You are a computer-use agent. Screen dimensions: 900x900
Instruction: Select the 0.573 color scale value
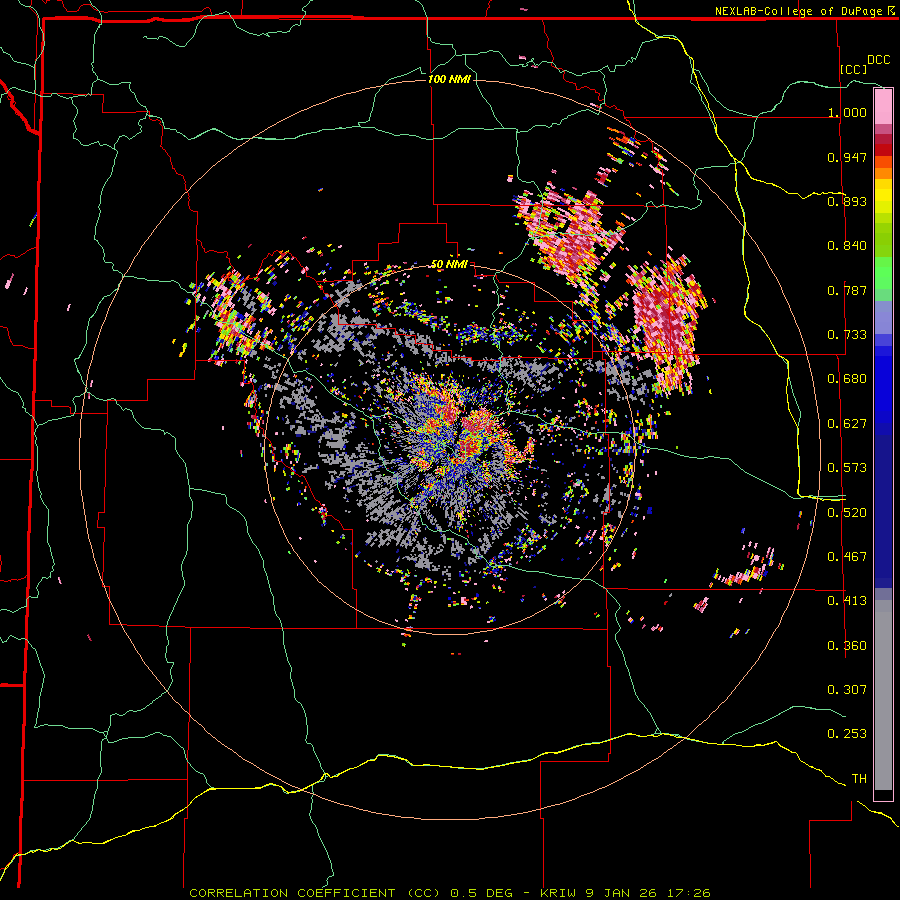click(847, 468)
